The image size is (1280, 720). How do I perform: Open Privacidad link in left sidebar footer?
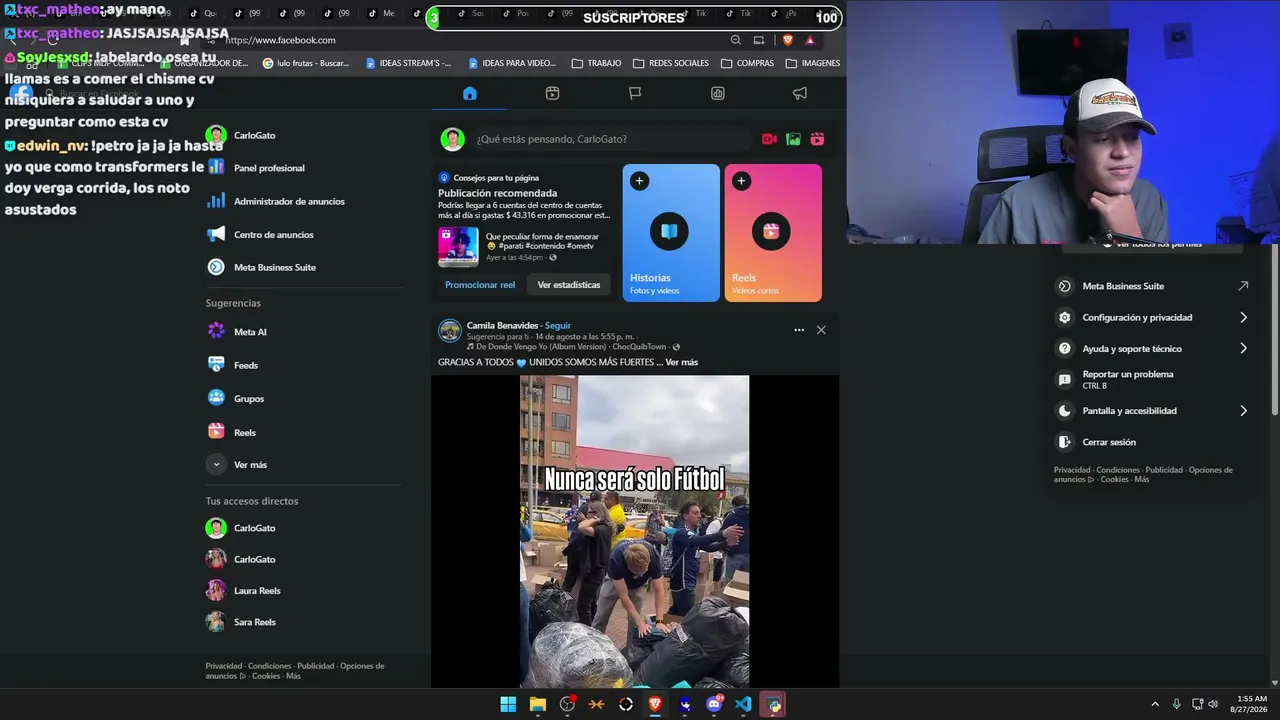[224, 666]
